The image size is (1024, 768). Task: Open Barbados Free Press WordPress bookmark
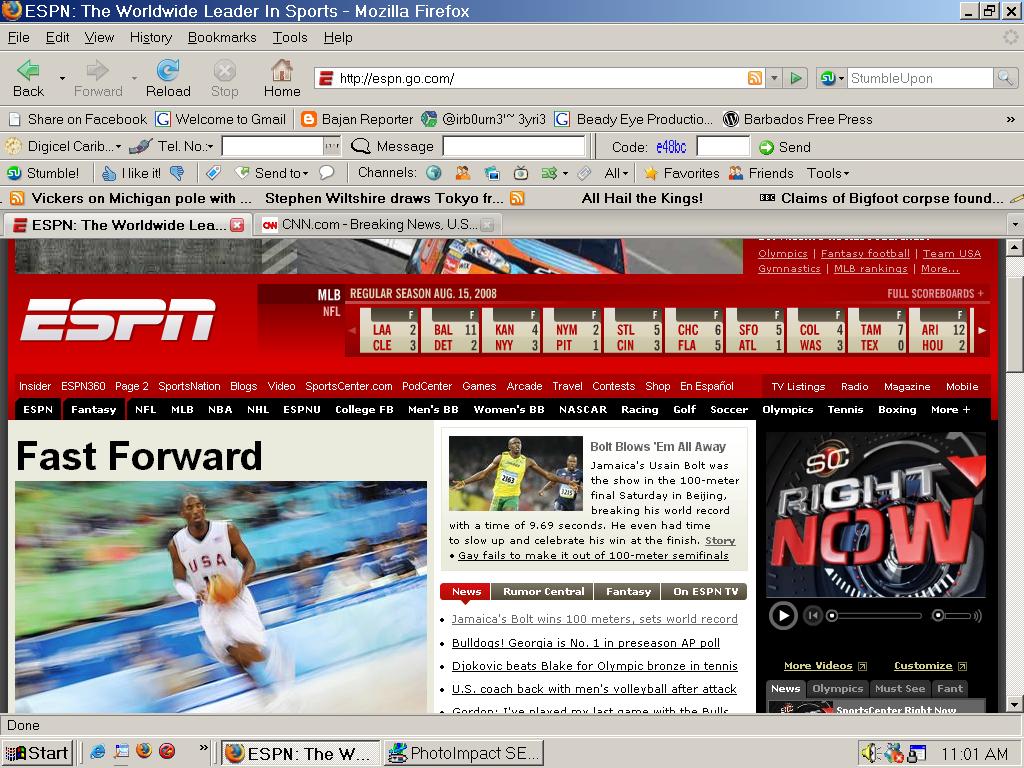pyautogui.click(x=797, y=120)
